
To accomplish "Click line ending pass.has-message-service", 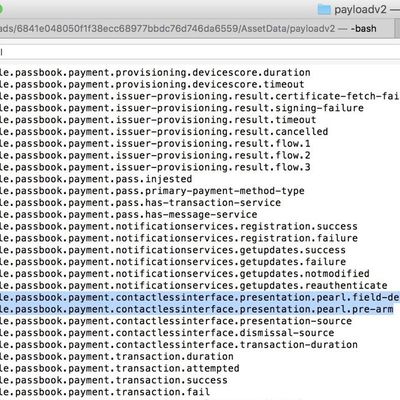I will pyautogui.click(x=129, y=214).
